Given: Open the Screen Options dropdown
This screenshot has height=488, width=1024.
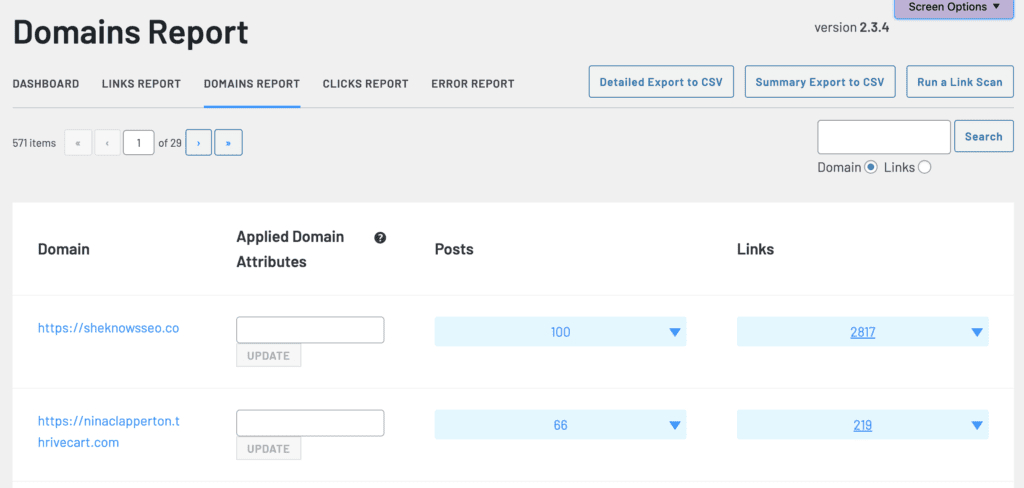Looking at the screenshot, I should click(953, 8).
